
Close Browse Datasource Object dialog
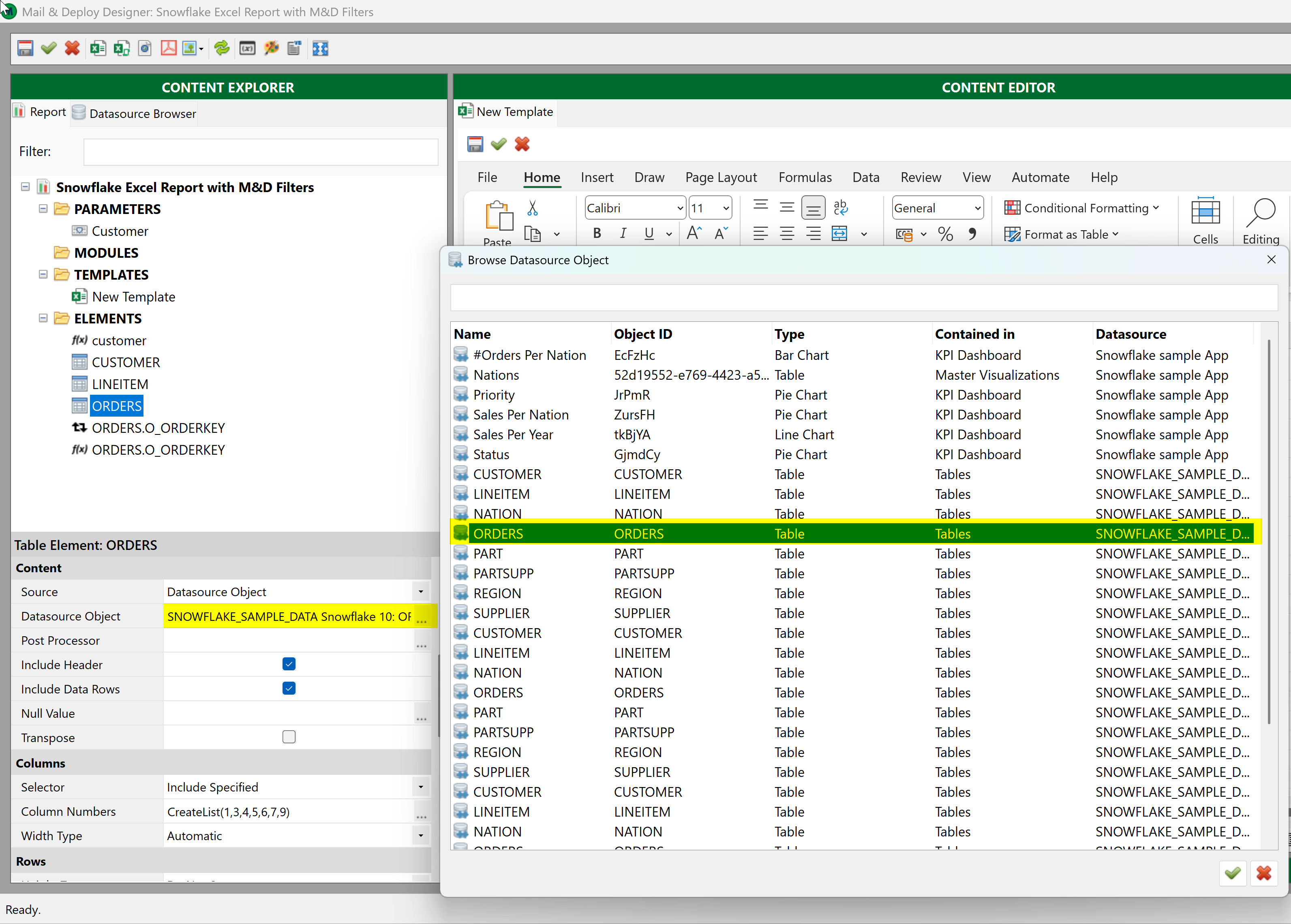point(1272,260)
